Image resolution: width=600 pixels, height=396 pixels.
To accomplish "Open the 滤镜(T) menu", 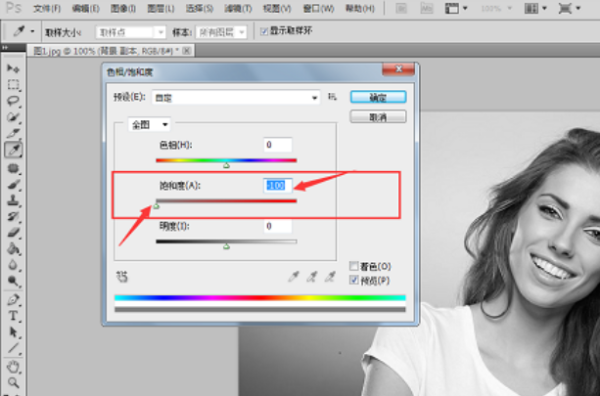I will pyautogui.click(x=238, y=8).
